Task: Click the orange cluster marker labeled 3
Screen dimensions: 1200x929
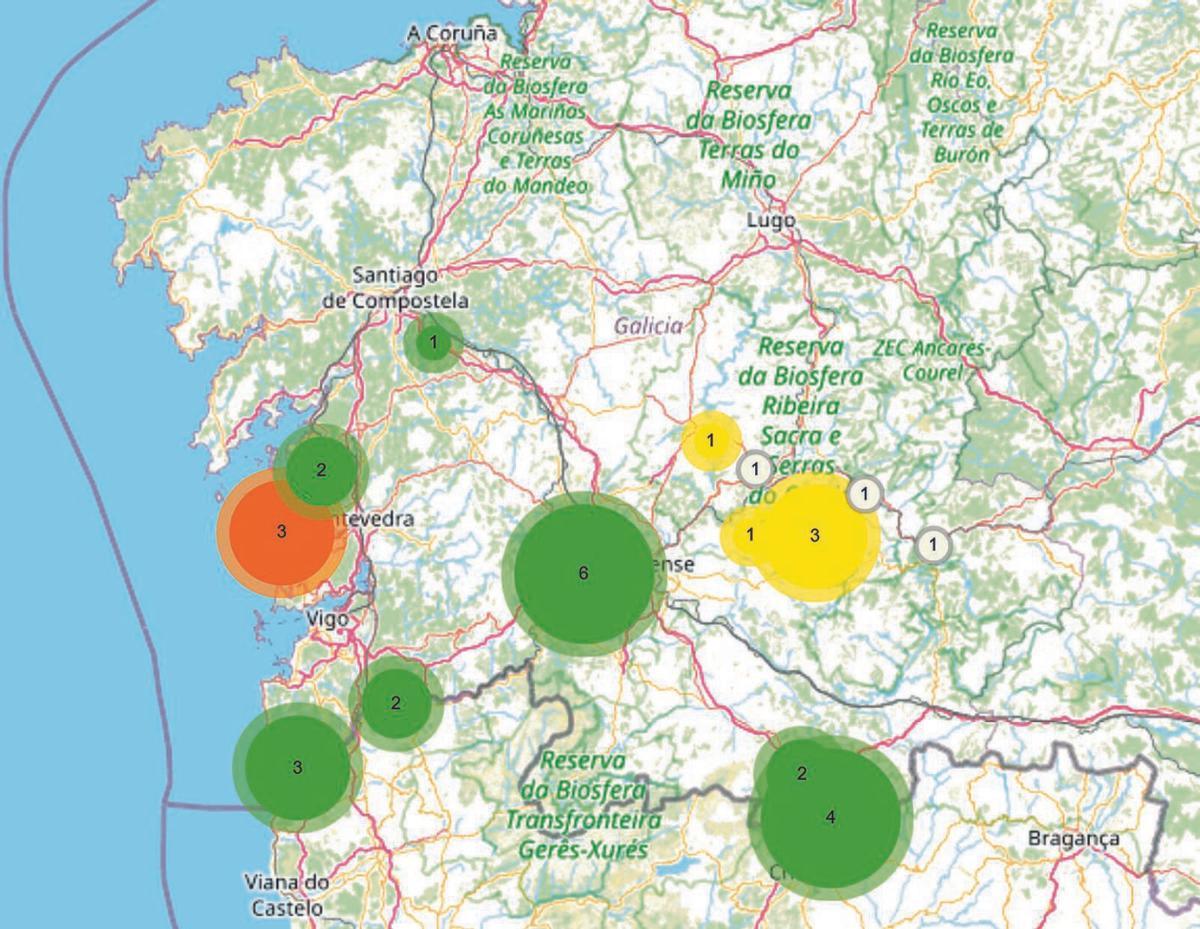Action: pyautogui.click(x=281, y=532)
